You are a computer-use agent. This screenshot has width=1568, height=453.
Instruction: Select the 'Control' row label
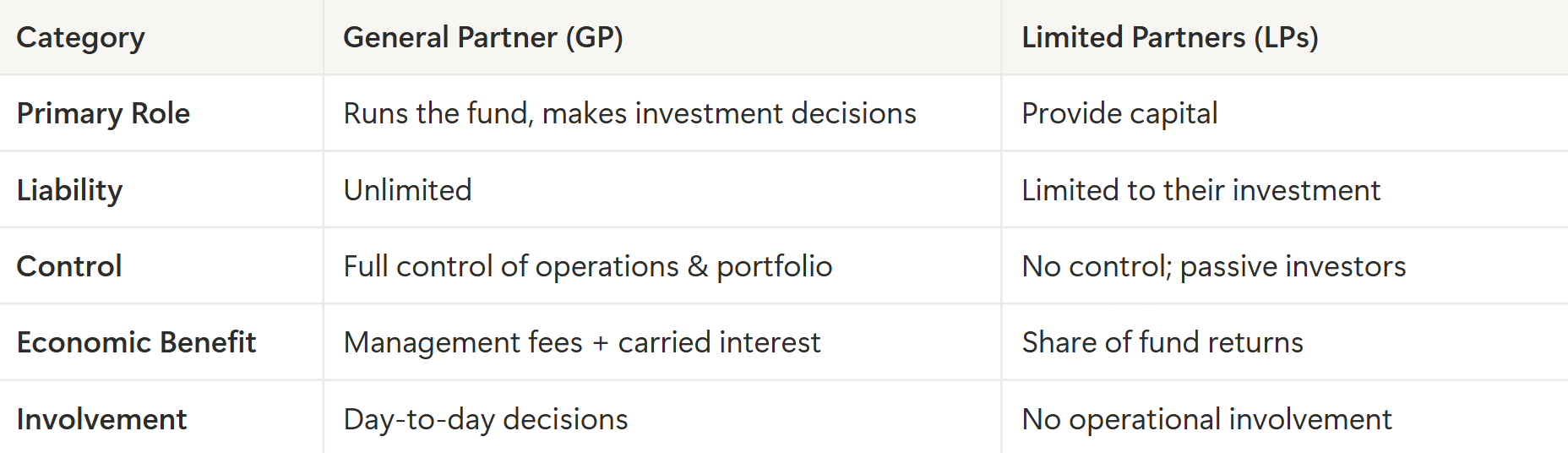click(x=69, y=266)
